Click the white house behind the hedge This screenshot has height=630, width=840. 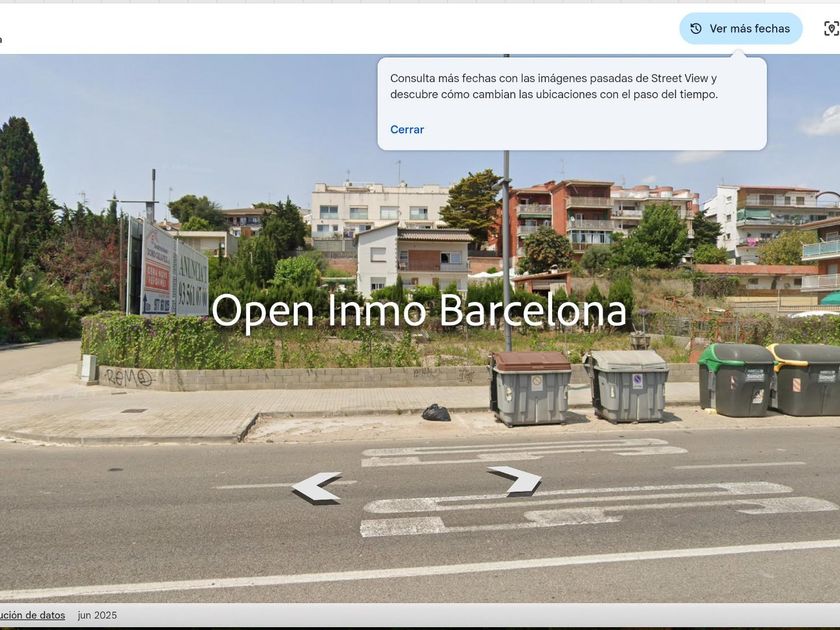click(412, 258)
